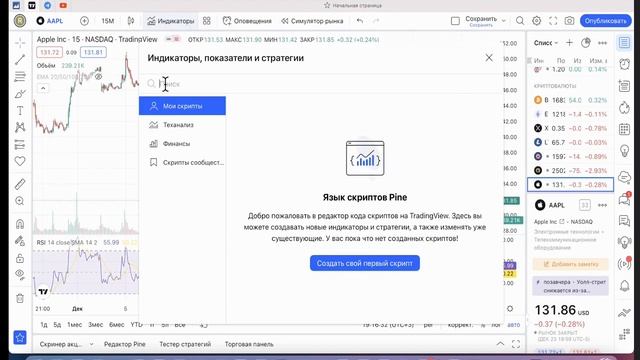640x360 pixels.
Task: Open compare or add symbol plus
Action: pyautogui.click(x=84, y=21)
